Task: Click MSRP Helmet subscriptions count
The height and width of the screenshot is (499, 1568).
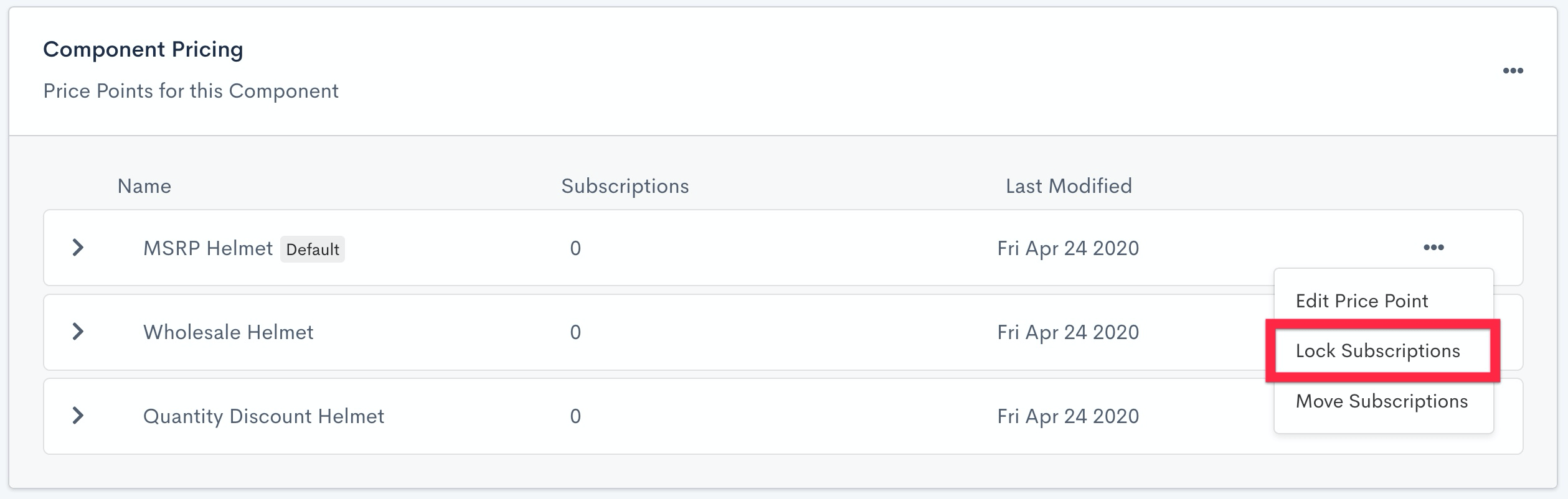Action: coord(575,248)
